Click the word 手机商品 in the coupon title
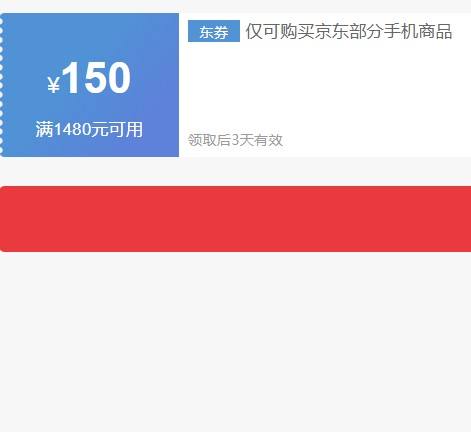This screenshot has height=432, width=471. 418,31
